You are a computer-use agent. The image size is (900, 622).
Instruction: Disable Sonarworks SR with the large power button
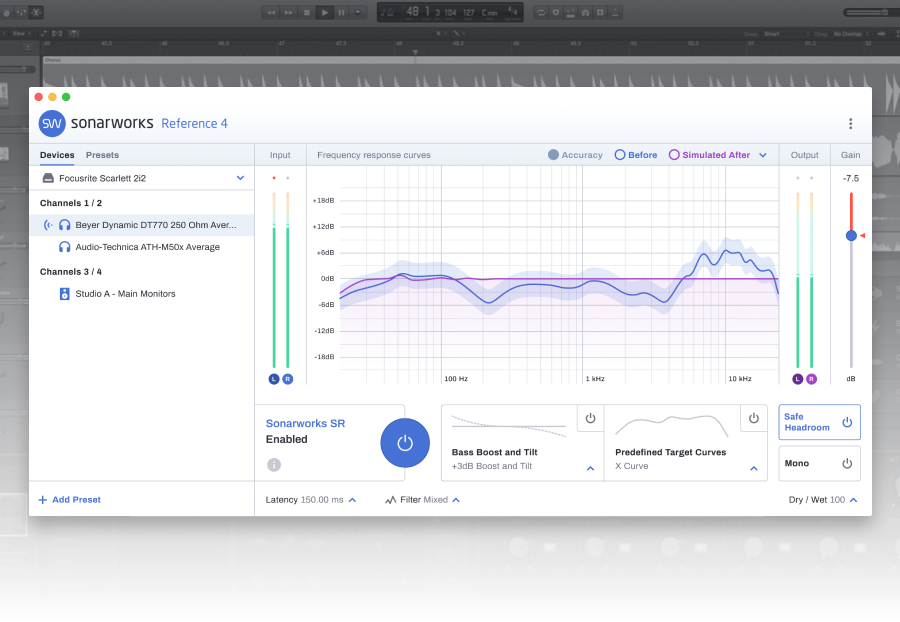tap(405, 443)
